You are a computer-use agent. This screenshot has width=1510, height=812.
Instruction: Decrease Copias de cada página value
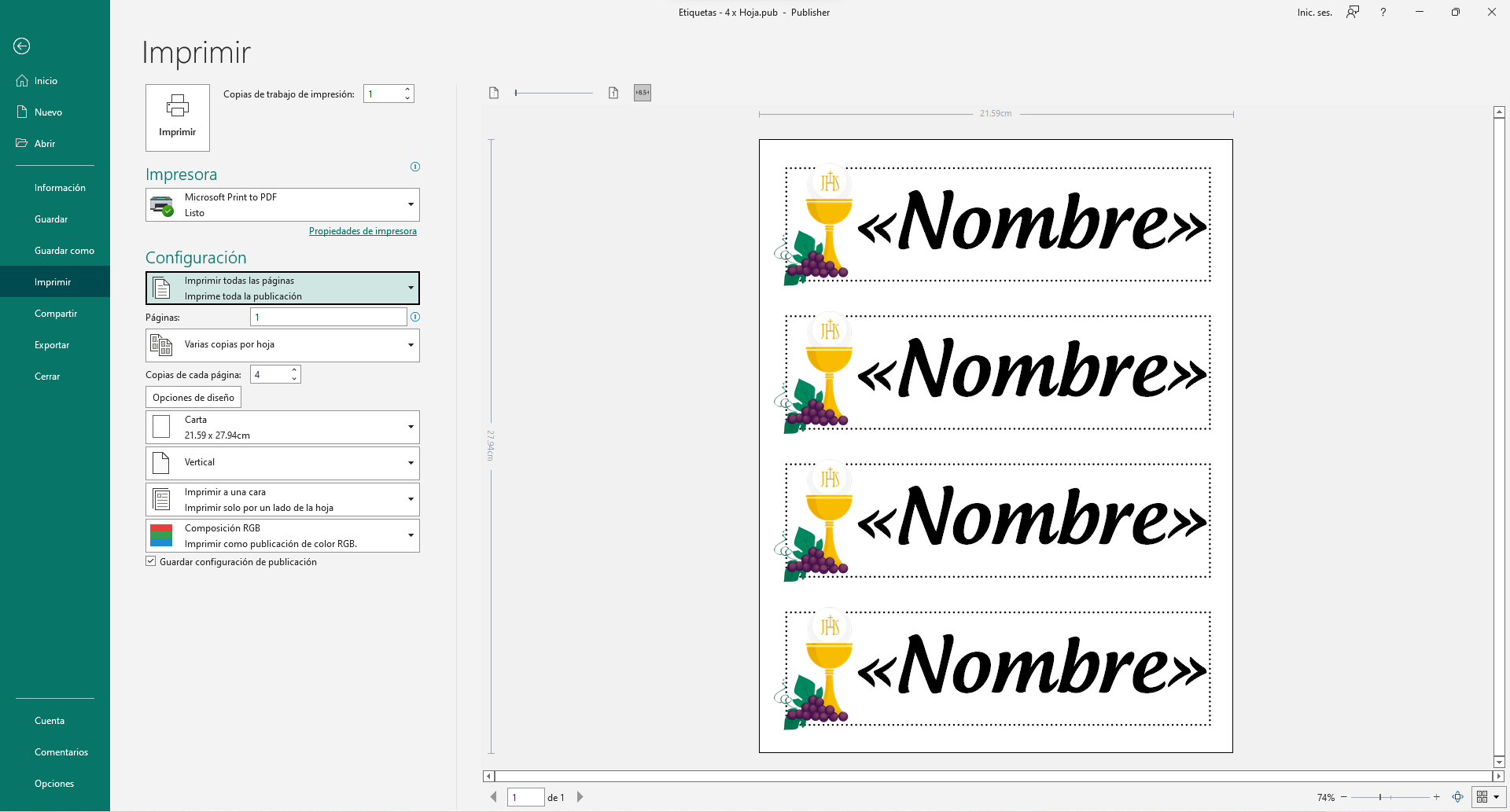pyautogui.click(x=294, y=379)
